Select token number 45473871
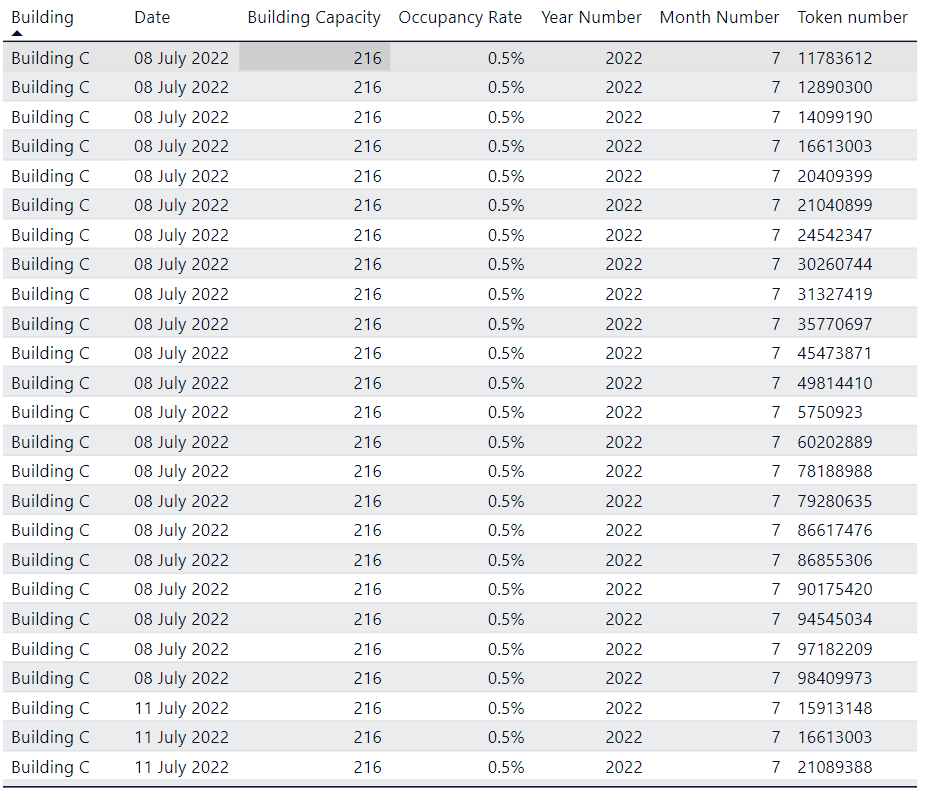Viewport: 928px width, 793px height. 834,353
